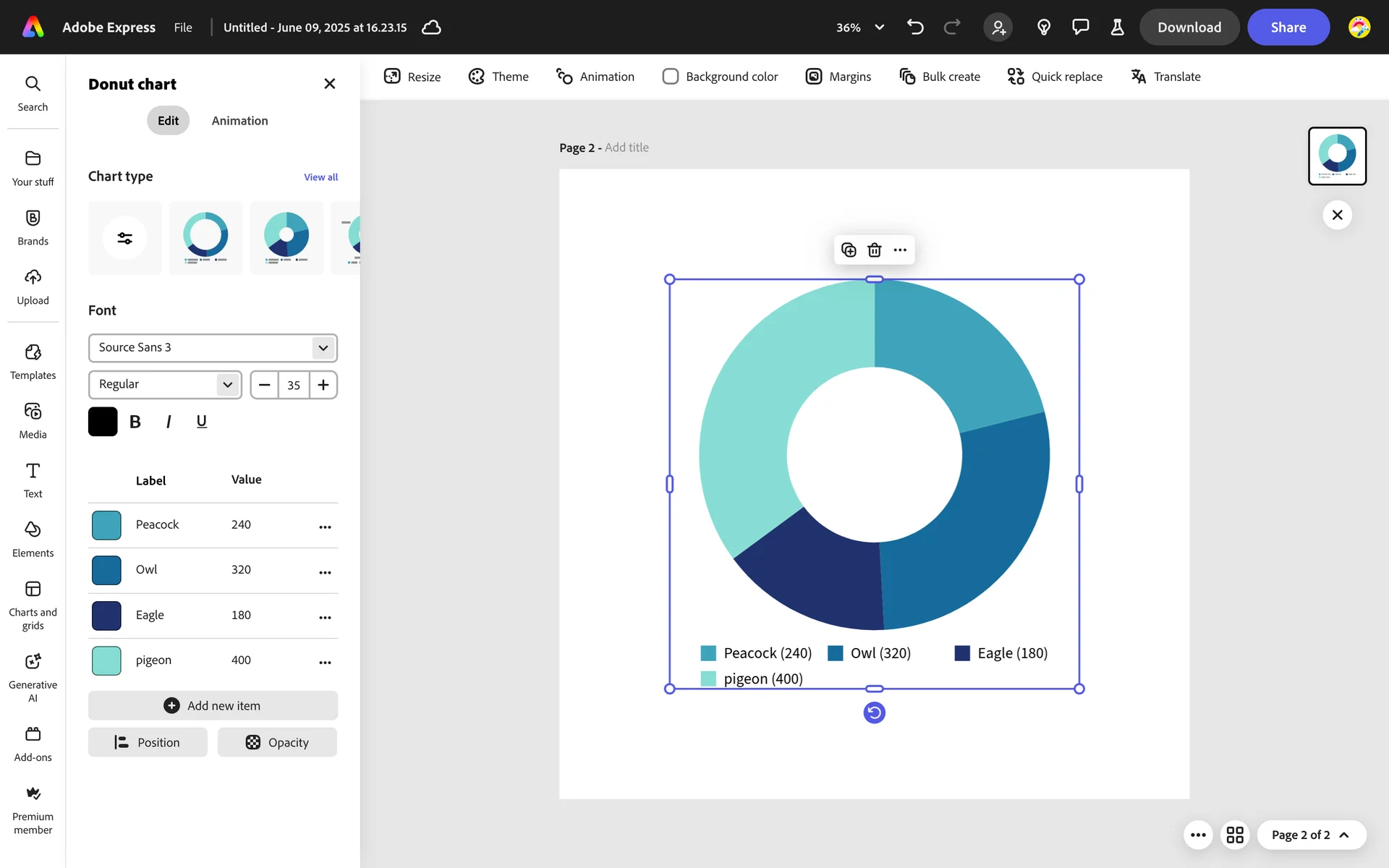
Task: Click the undo arrow in the top bar
Action: [x=915, y=27]
